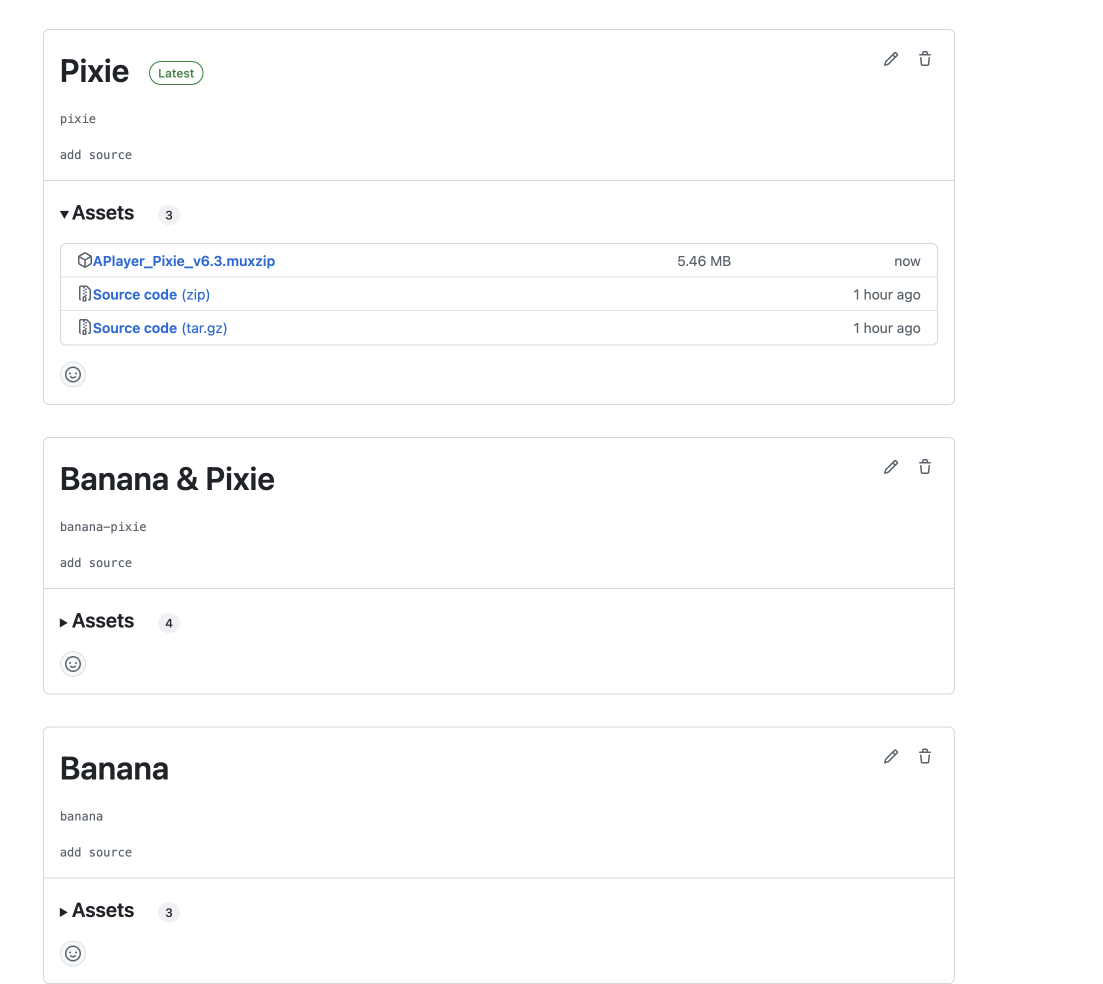This screenshot has height=984, width=1103.
Task: Expand Assets under Banana release
Action: pyautogui.click(x=97, y=910)
